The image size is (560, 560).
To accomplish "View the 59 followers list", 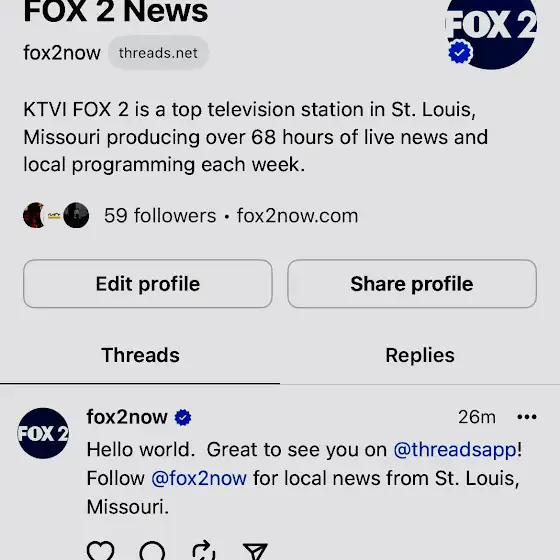I will pos(160,216).
